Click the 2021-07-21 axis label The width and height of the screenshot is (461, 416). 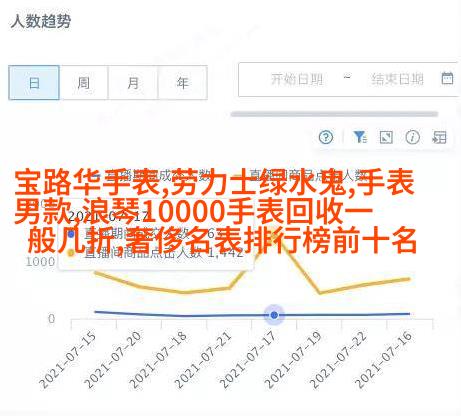(x=203, y=359)
